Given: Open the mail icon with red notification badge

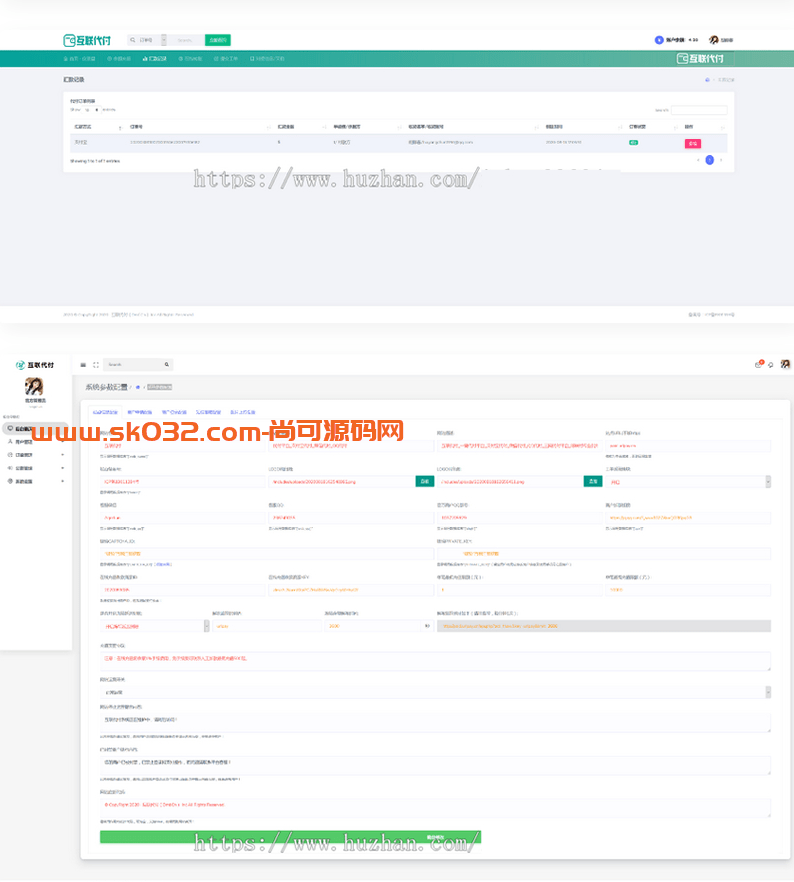Looking at the screenshot, I should (759, 364).
